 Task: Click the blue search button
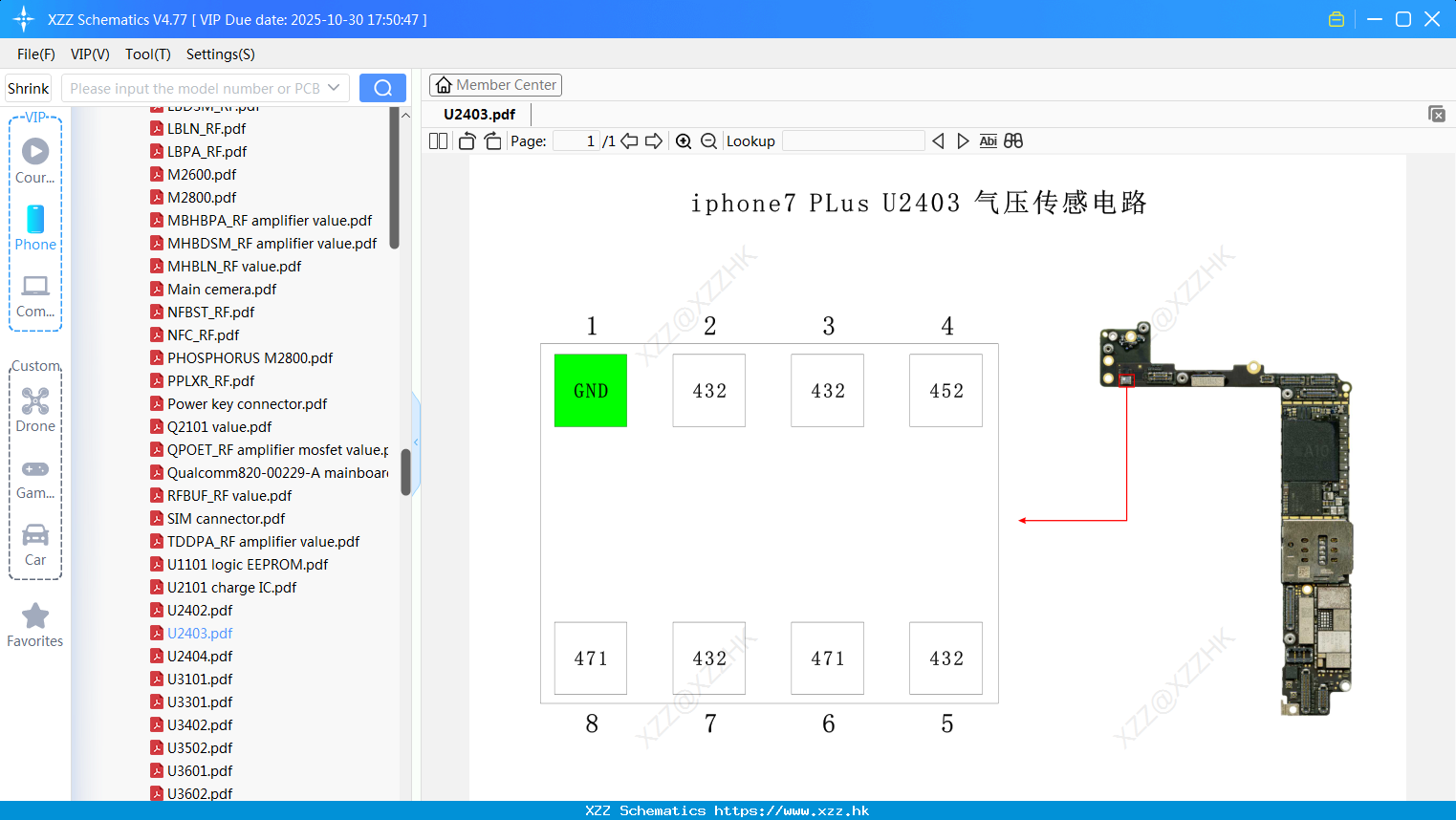click(x=382, y=88)
